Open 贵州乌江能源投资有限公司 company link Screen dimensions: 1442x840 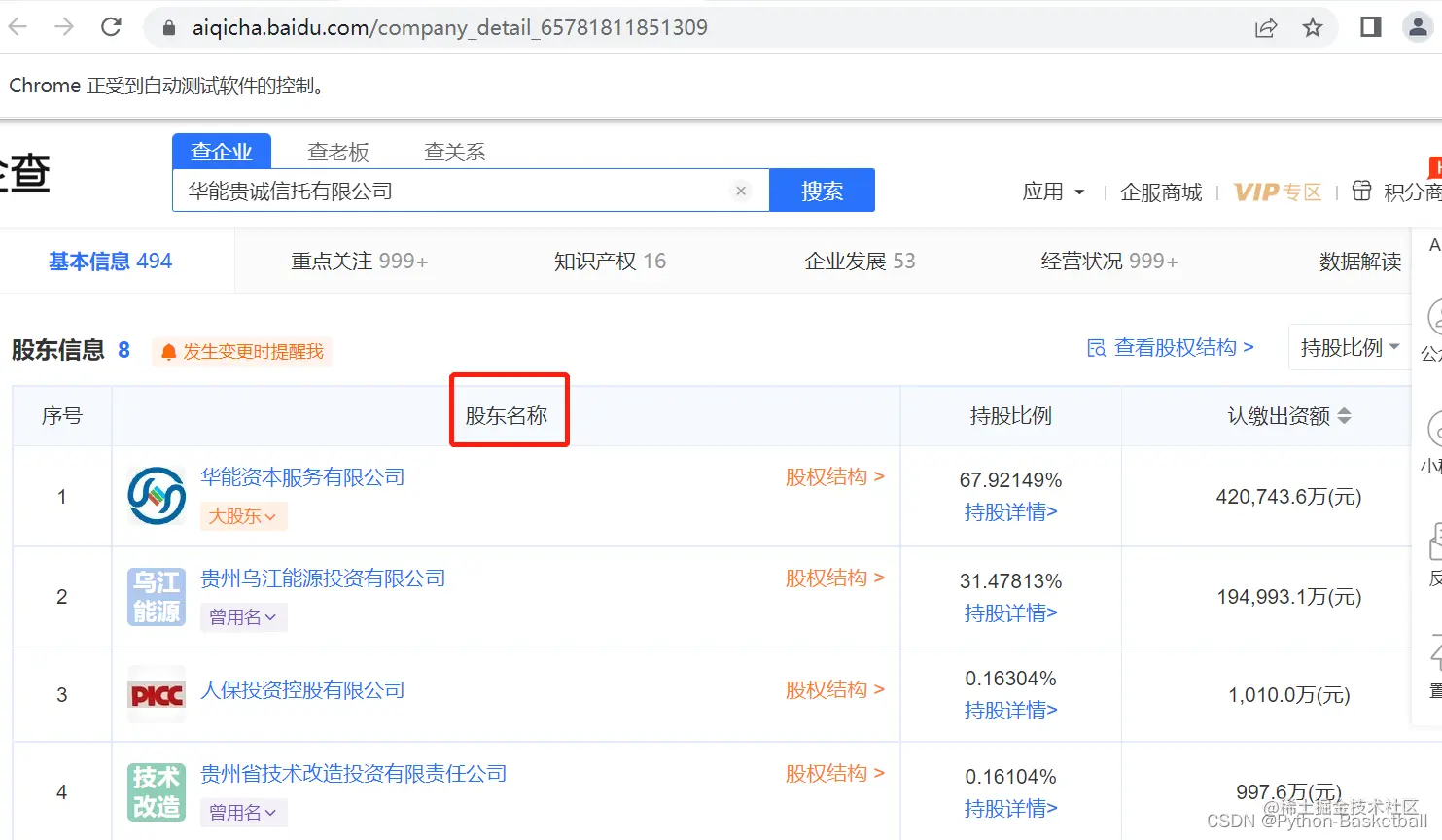(x=323, y=578)
